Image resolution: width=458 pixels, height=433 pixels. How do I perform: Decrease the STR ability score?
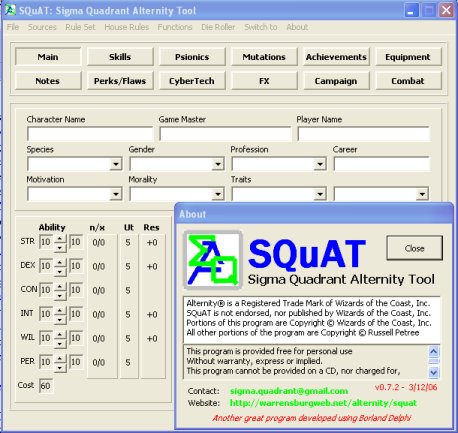click(x=60, y=247)
